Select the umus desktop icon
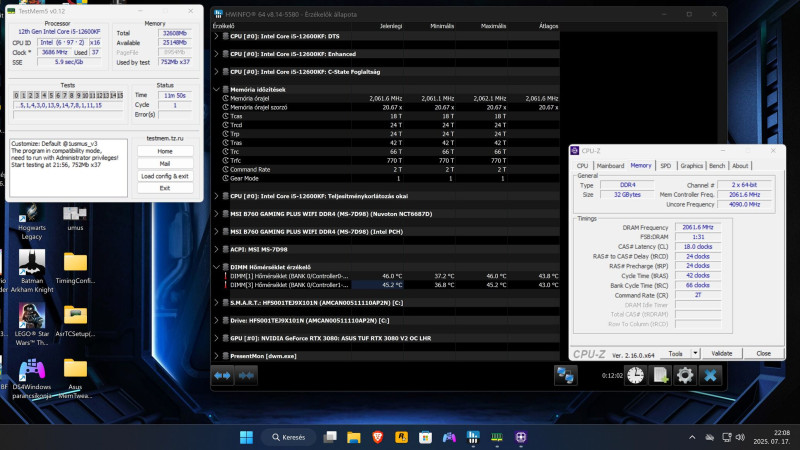Image resolution: width=800 pixels, height=450 pixels. click(75, 218)
